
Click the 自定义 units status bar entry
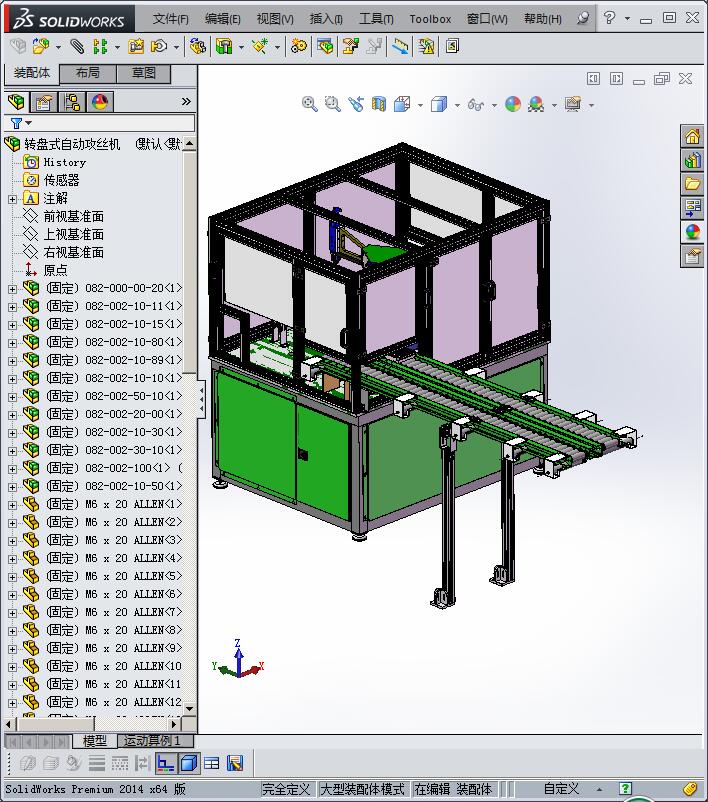(x=561, y=789)
